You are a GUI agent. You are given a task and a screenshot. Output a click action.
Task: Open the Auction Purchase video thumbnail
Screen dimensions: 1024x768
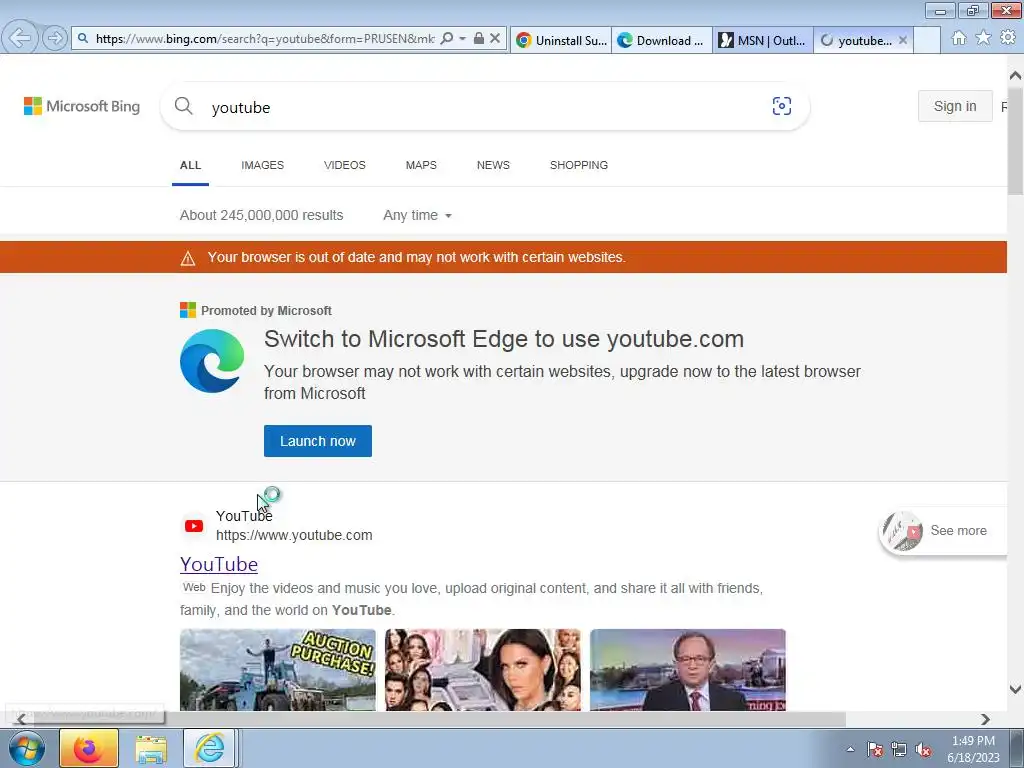(x=278, y=669)
